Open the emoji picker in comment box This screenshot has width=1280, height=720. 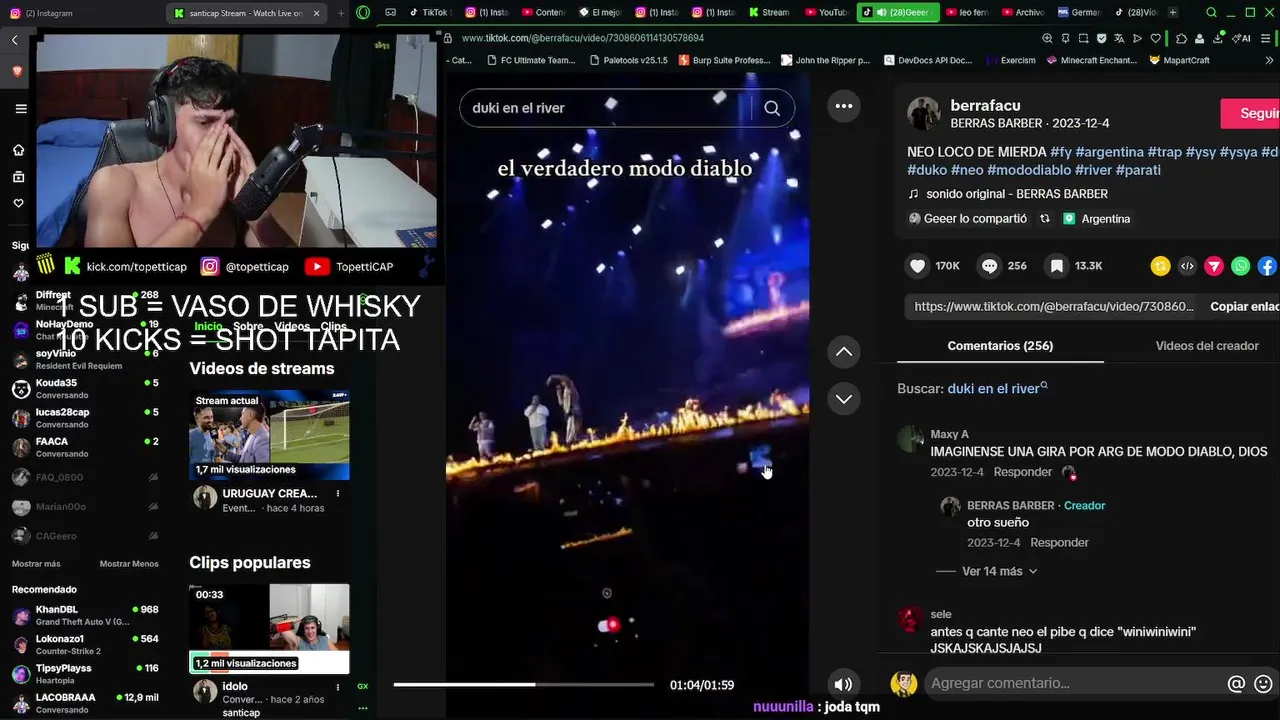click(1263, 684)
